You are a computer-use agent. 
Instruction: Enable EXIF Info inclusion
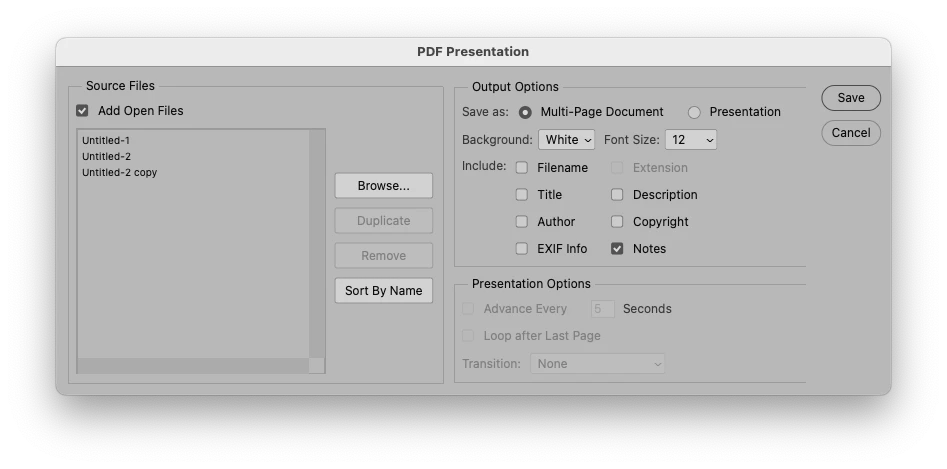[522, 249]
